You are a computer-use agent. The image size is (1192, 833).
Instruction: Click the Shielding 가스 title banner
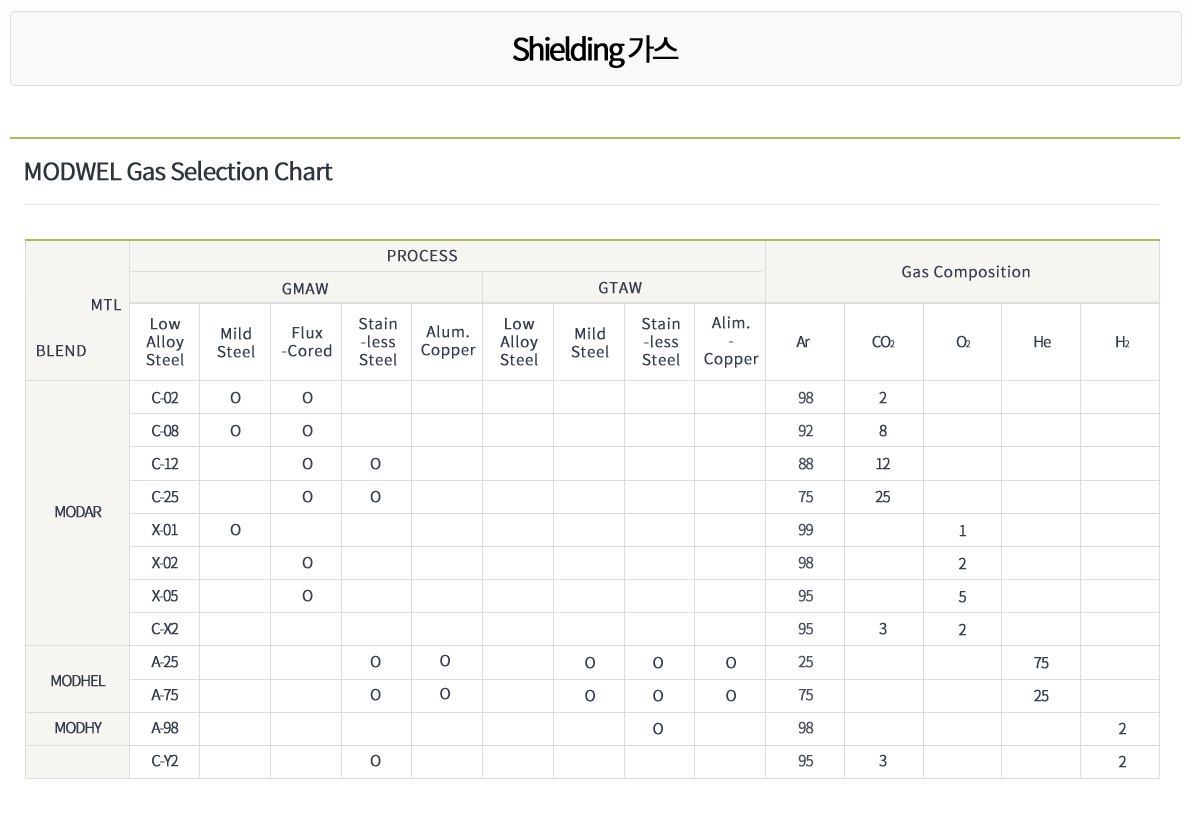pos(595,49)
